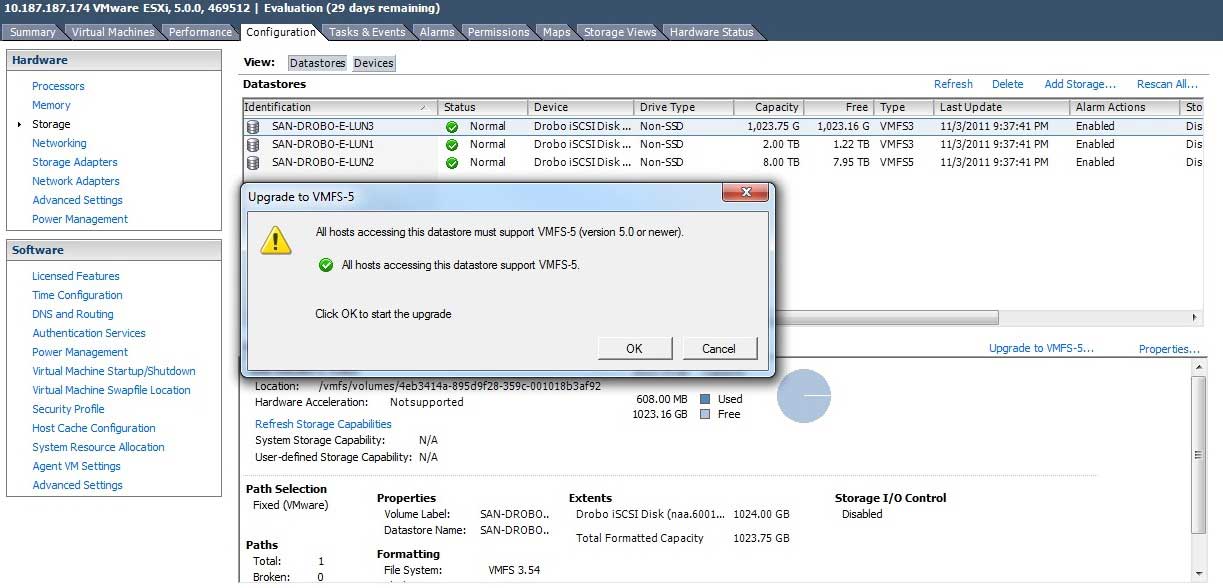Open the Hardware Status tab
The height and width of the screenshot is (588, 1223).
coord(711,32)
